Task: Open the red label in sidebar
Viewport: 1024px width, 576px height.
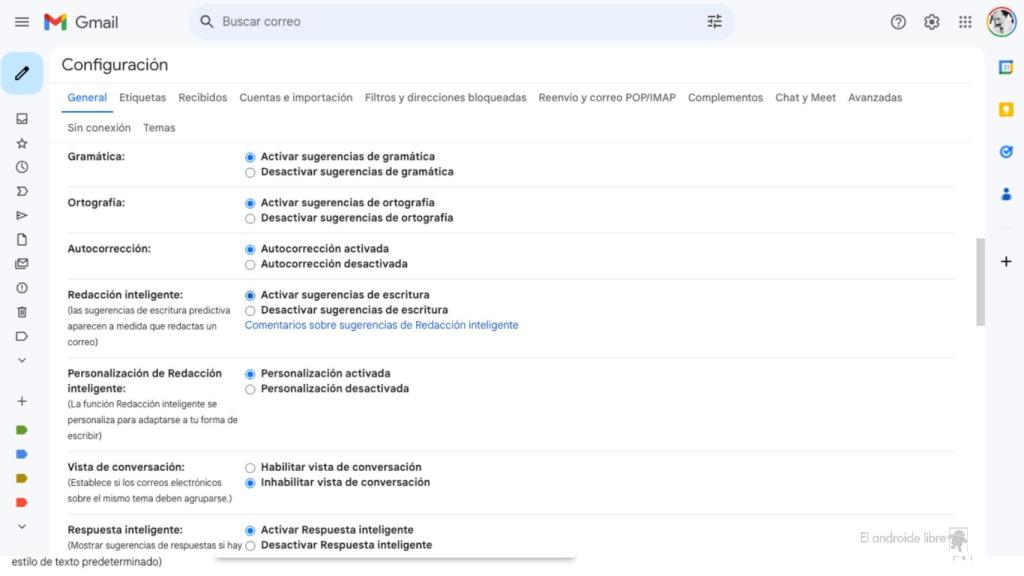Action: point(22,502)
